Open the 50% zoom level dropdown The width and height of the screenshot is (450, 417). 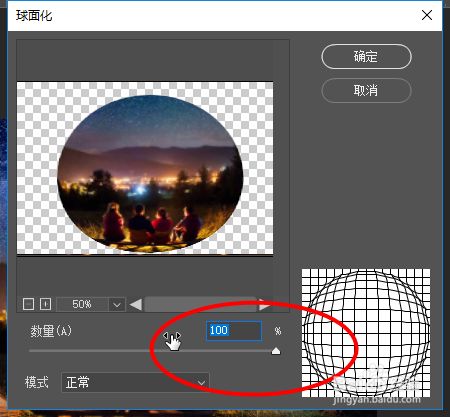coord(117,304)
